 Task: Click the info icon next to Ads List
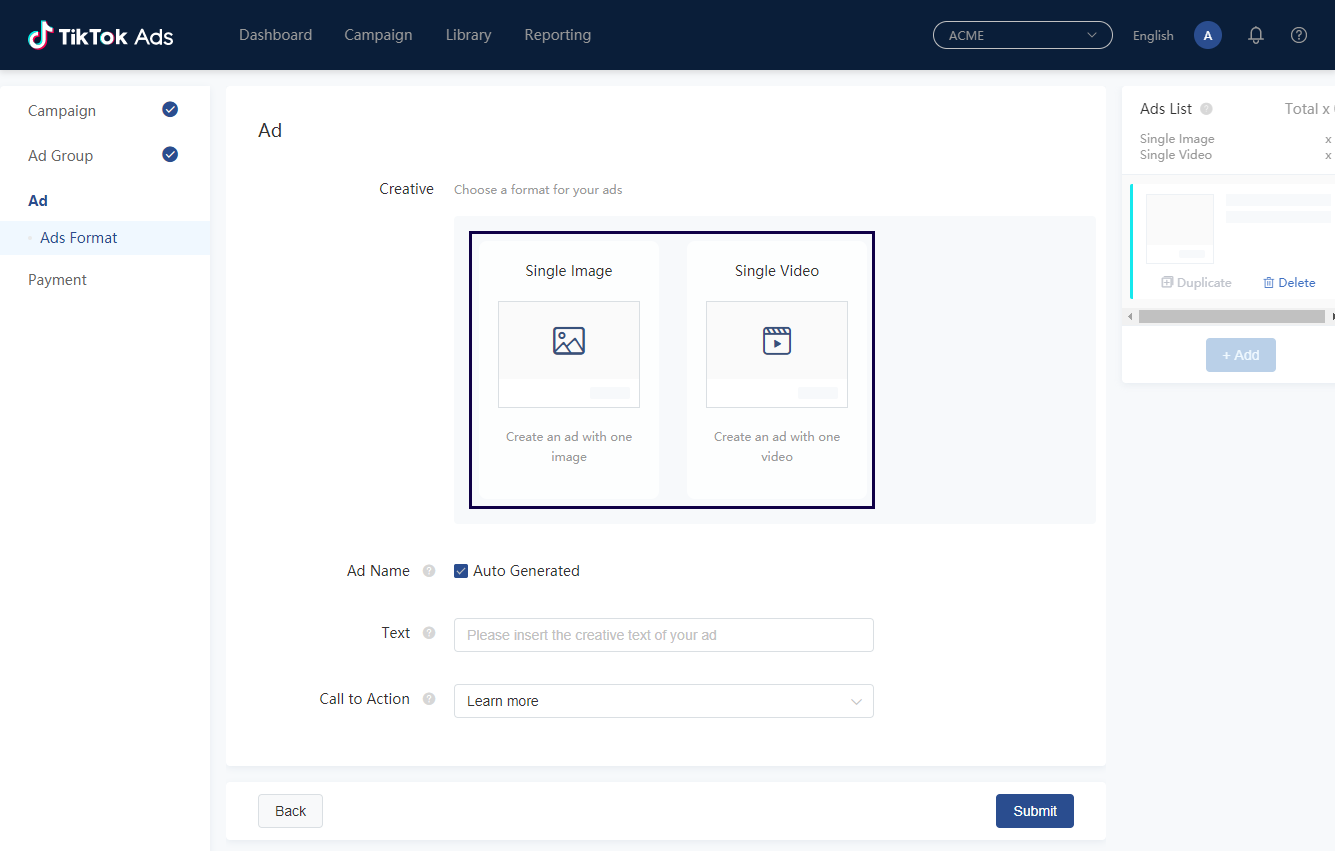pyautogui.click(x=1206, y=109)
